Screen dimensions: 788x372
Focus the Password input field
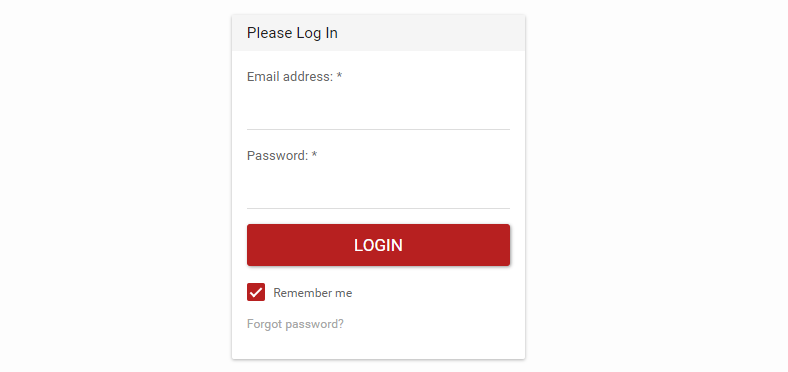tap(378, 191)
